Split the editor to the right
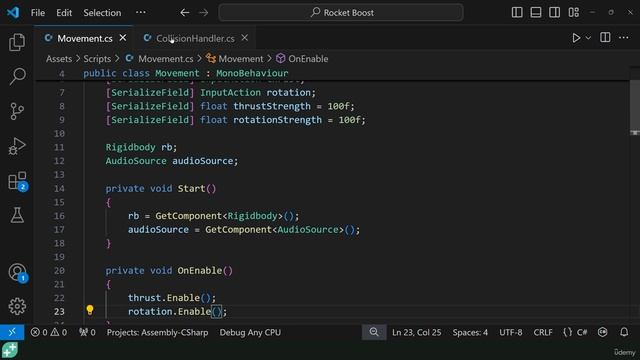The height and width of the screenshot is (360, 640). (605, 38)
